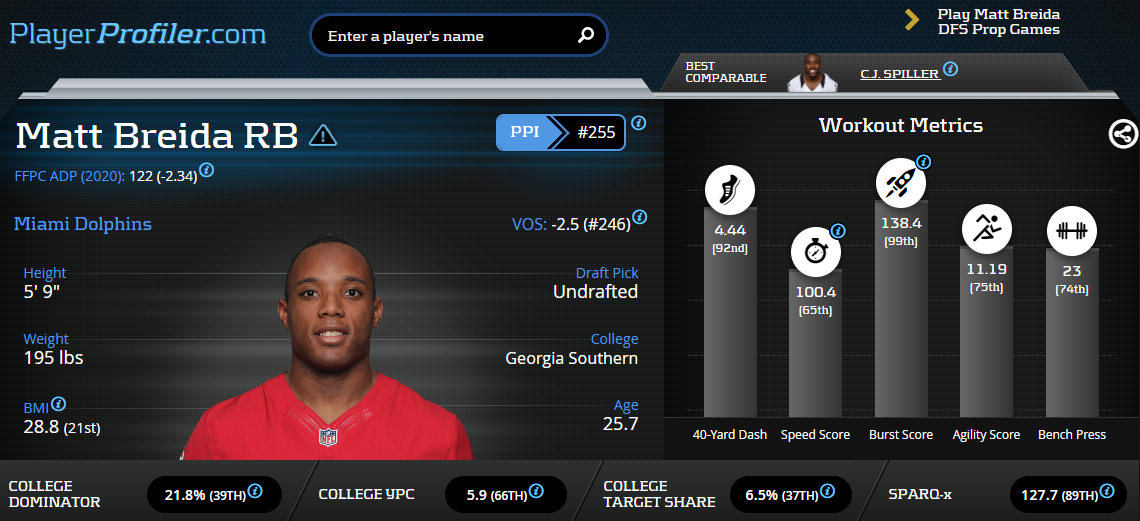Click the Agility Score runner icon
The image size is (1140, 521).
coord(987,227)
